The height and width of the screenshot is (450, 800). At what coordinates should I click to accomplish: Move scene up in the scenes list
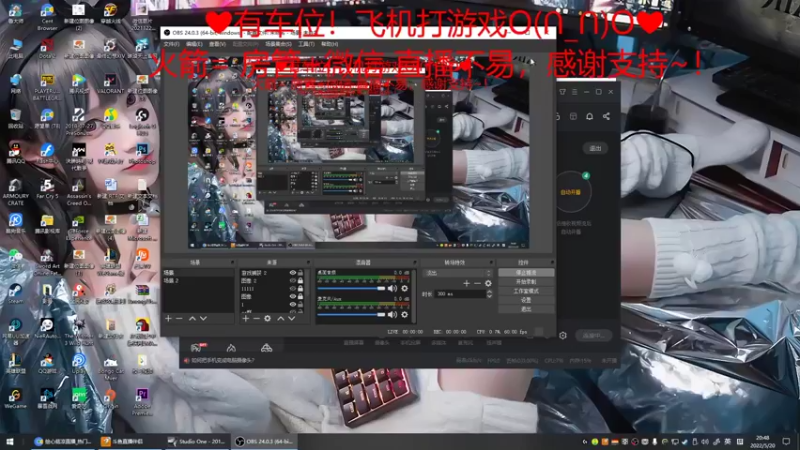pyautogui.click(x=192, y=318)
